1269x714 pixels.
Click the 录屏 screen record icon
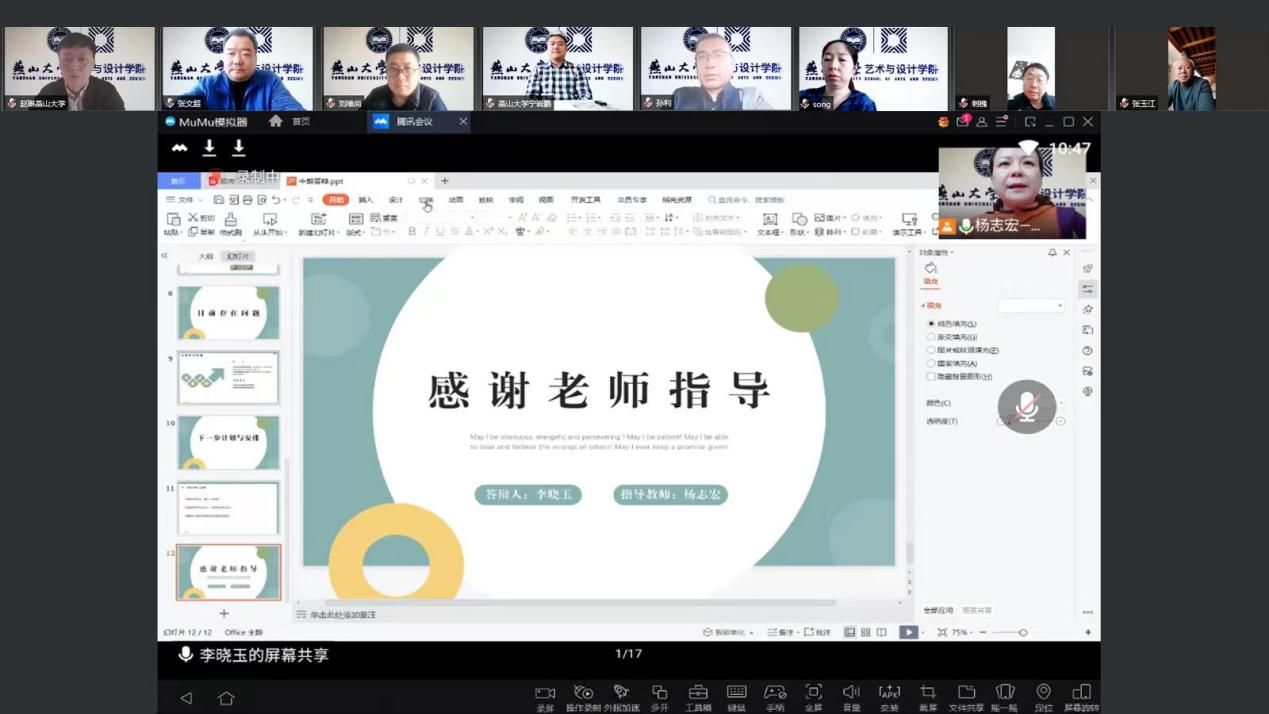click(x=545, y=693)
